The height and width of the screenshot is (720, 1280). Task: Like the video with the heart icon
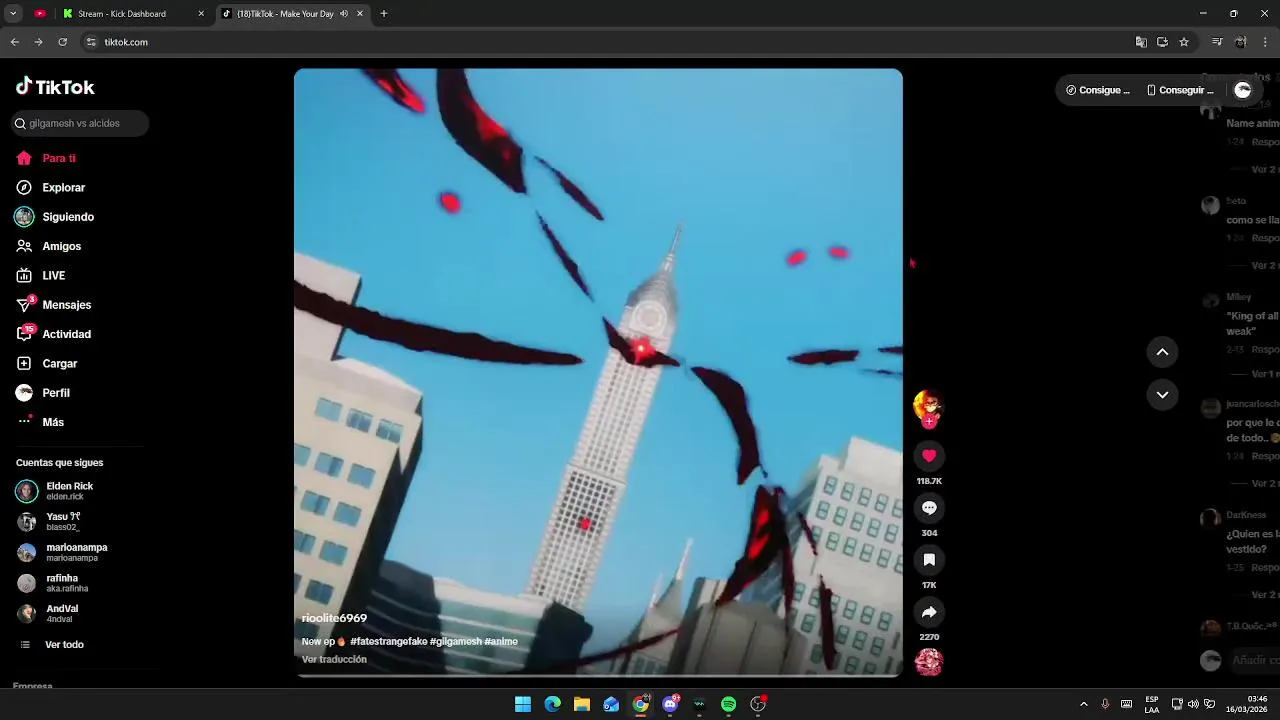pyautogui.click(x=929, y=456)
